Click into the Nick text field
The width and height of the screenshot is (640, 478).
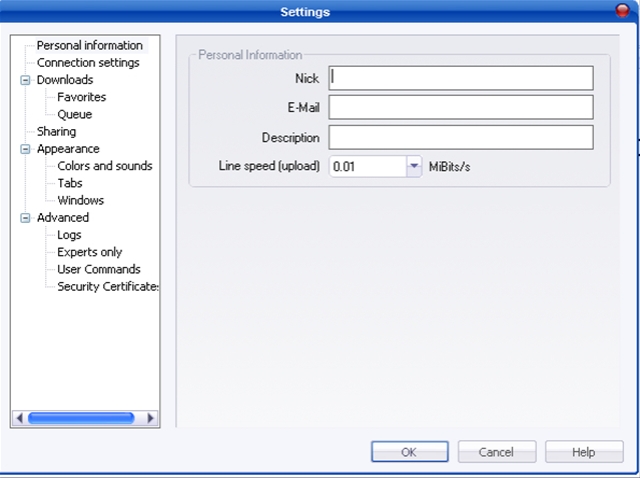(460, 78)
